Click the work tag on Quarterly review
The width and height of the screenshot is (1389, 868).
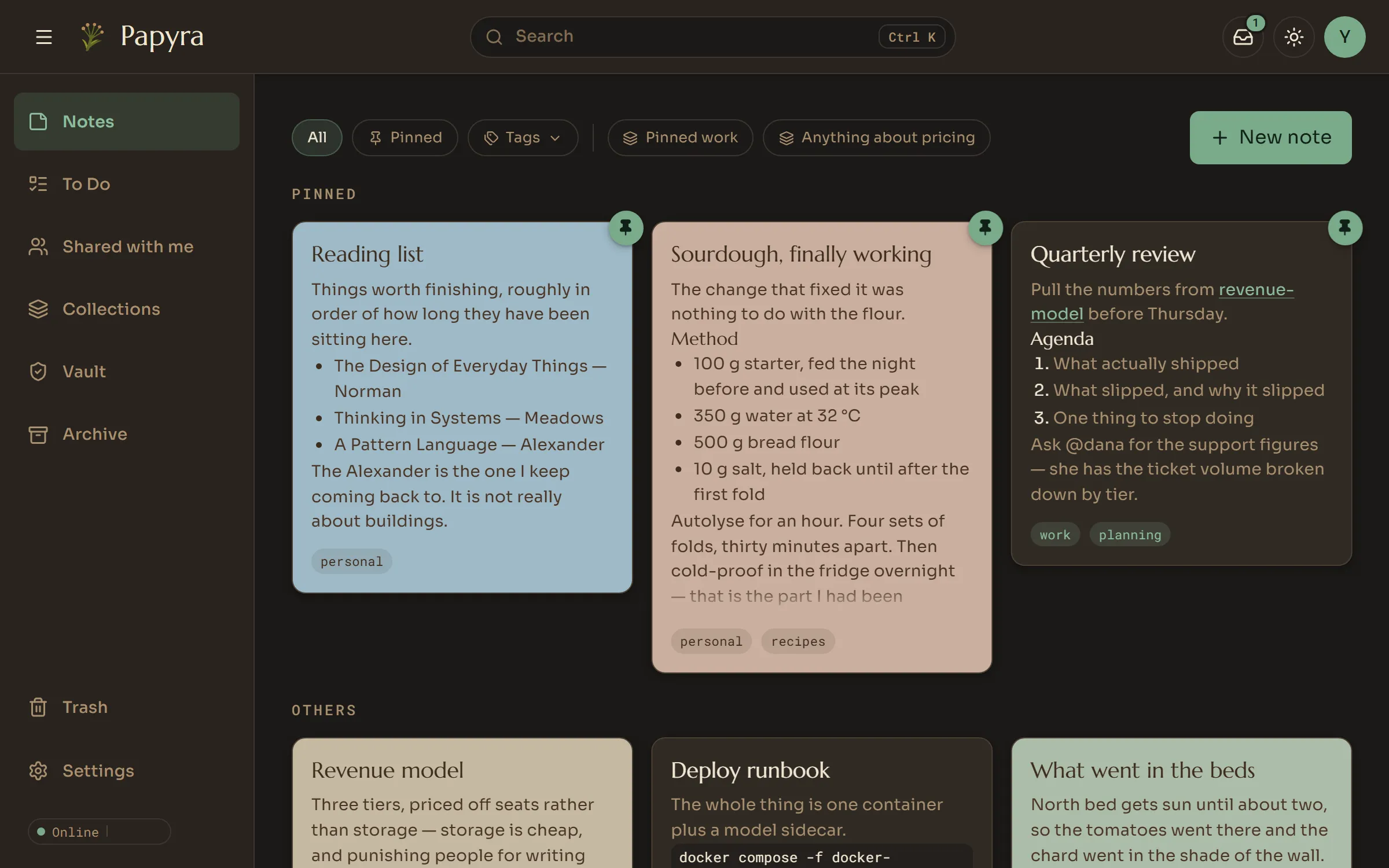(x=1055, y=535)
